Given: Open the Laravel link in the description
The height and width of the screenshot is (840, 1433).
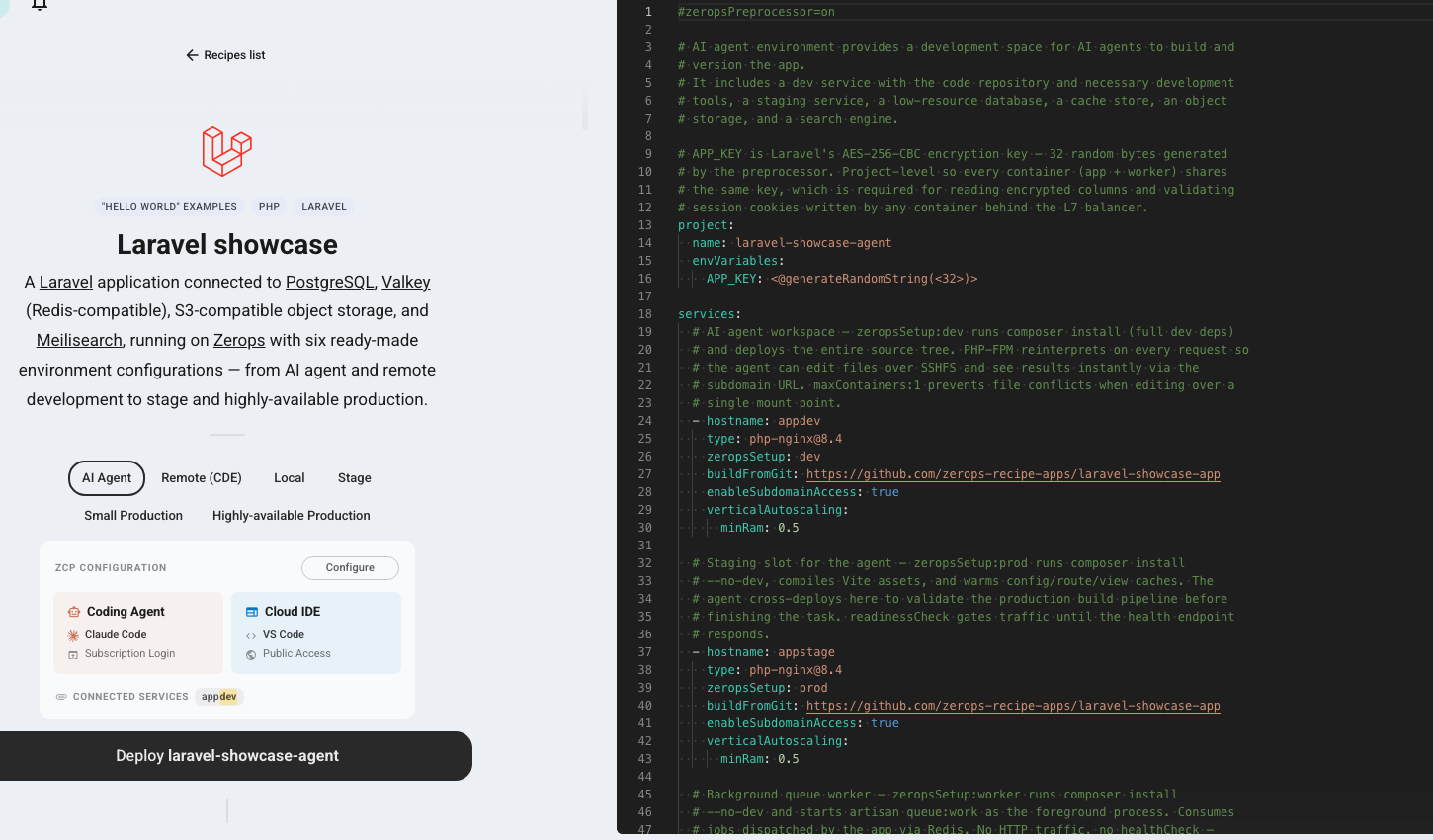Looking at the screenshot, I should [65, 282].
